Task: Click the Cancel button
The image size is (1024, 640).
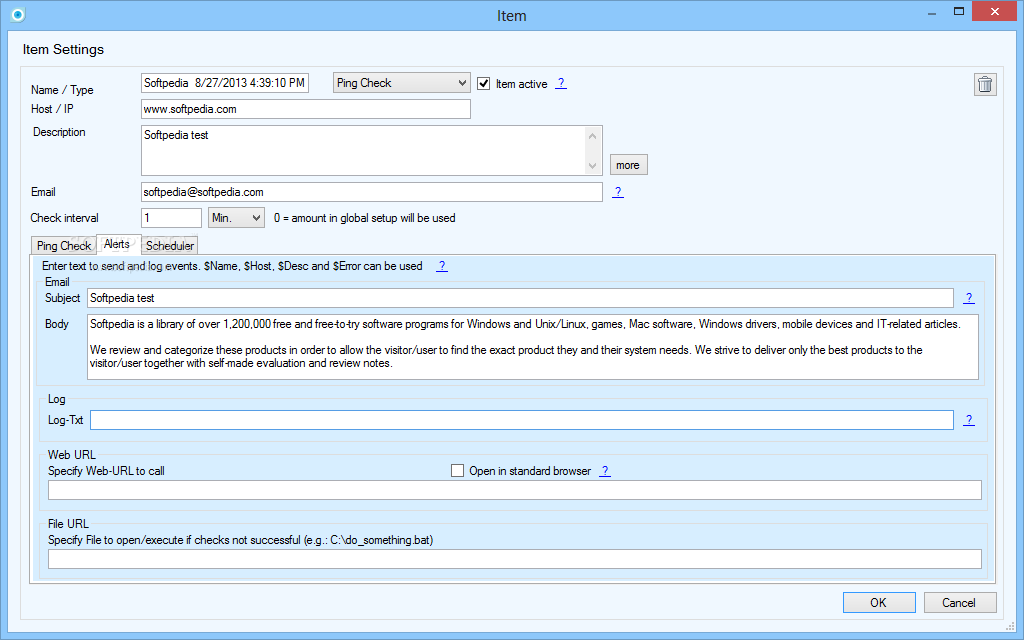Action: coord(959,603)
